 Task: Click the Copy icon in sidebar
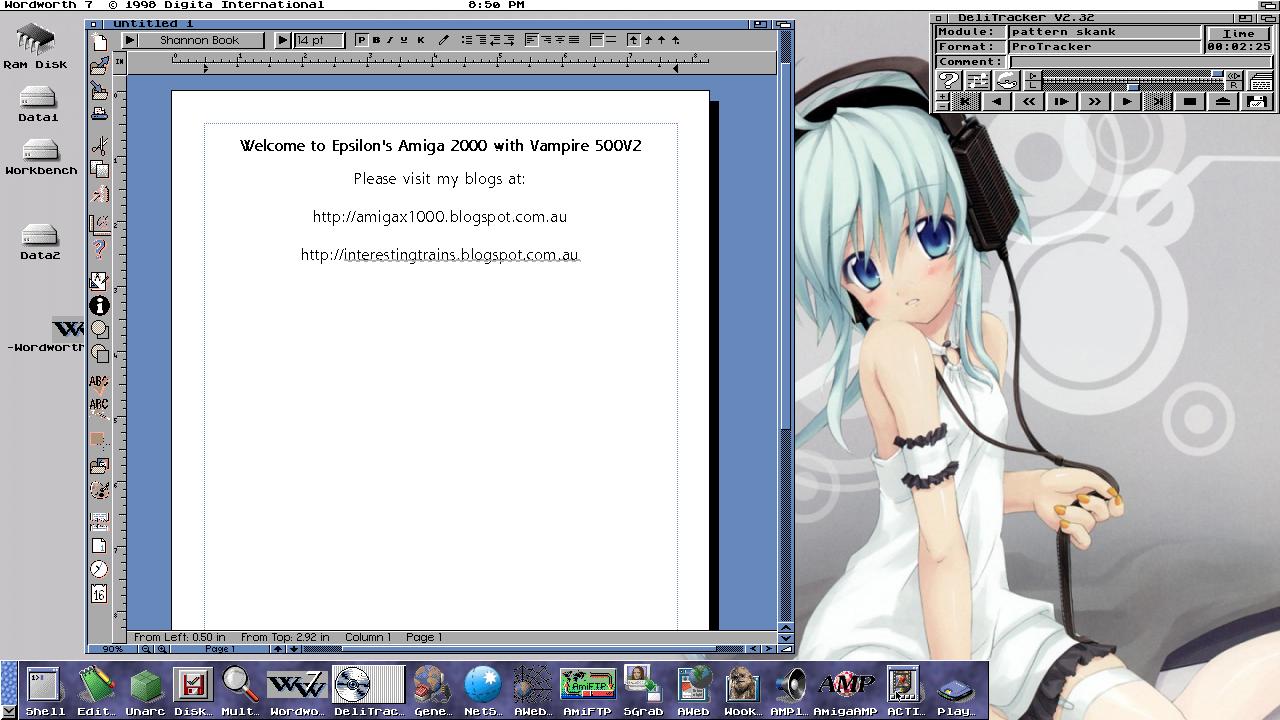coord(99,170)
